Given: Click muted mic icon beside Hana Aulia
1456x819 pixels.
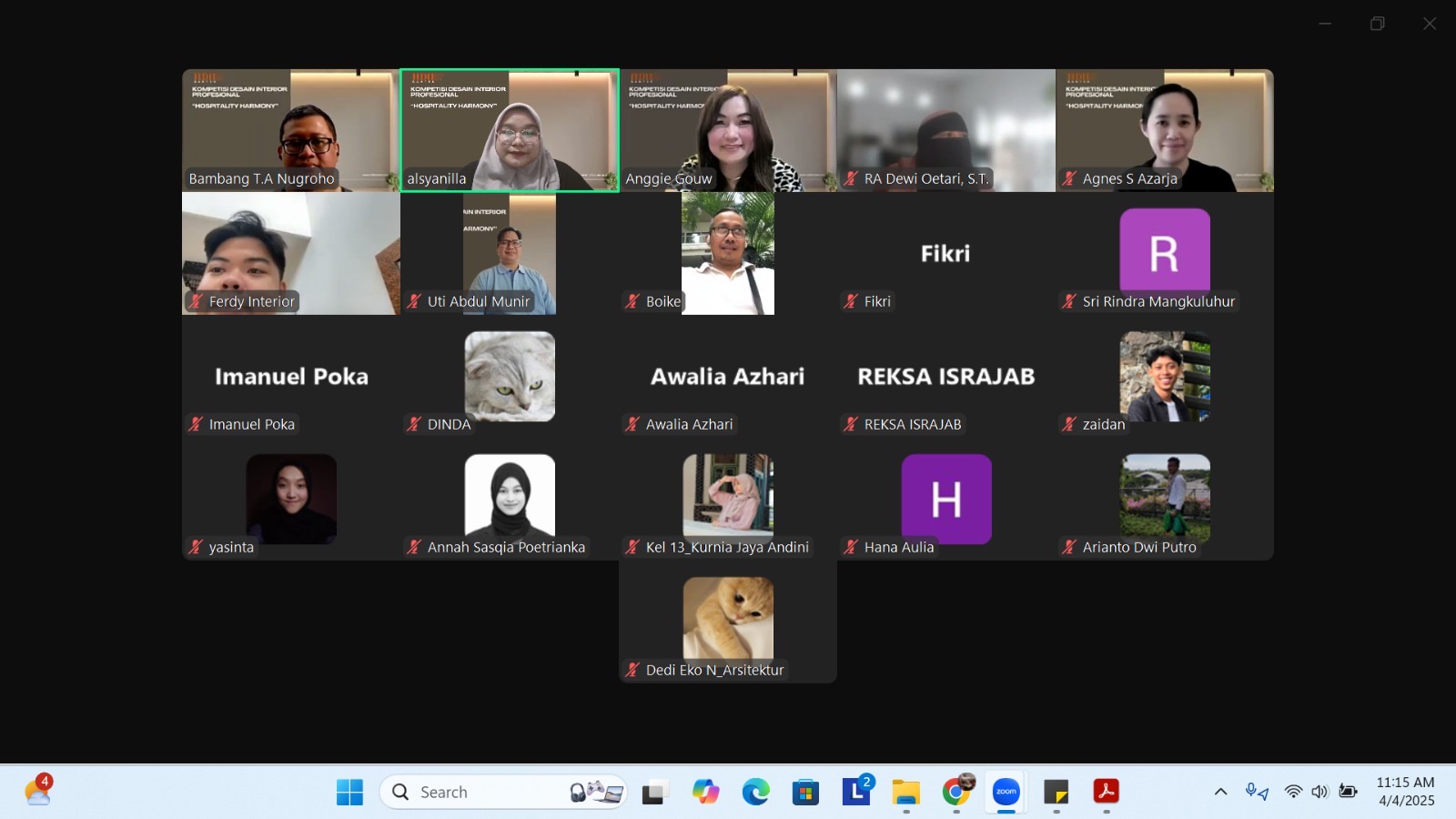Looking at the screenshot, I should point(851,547).
